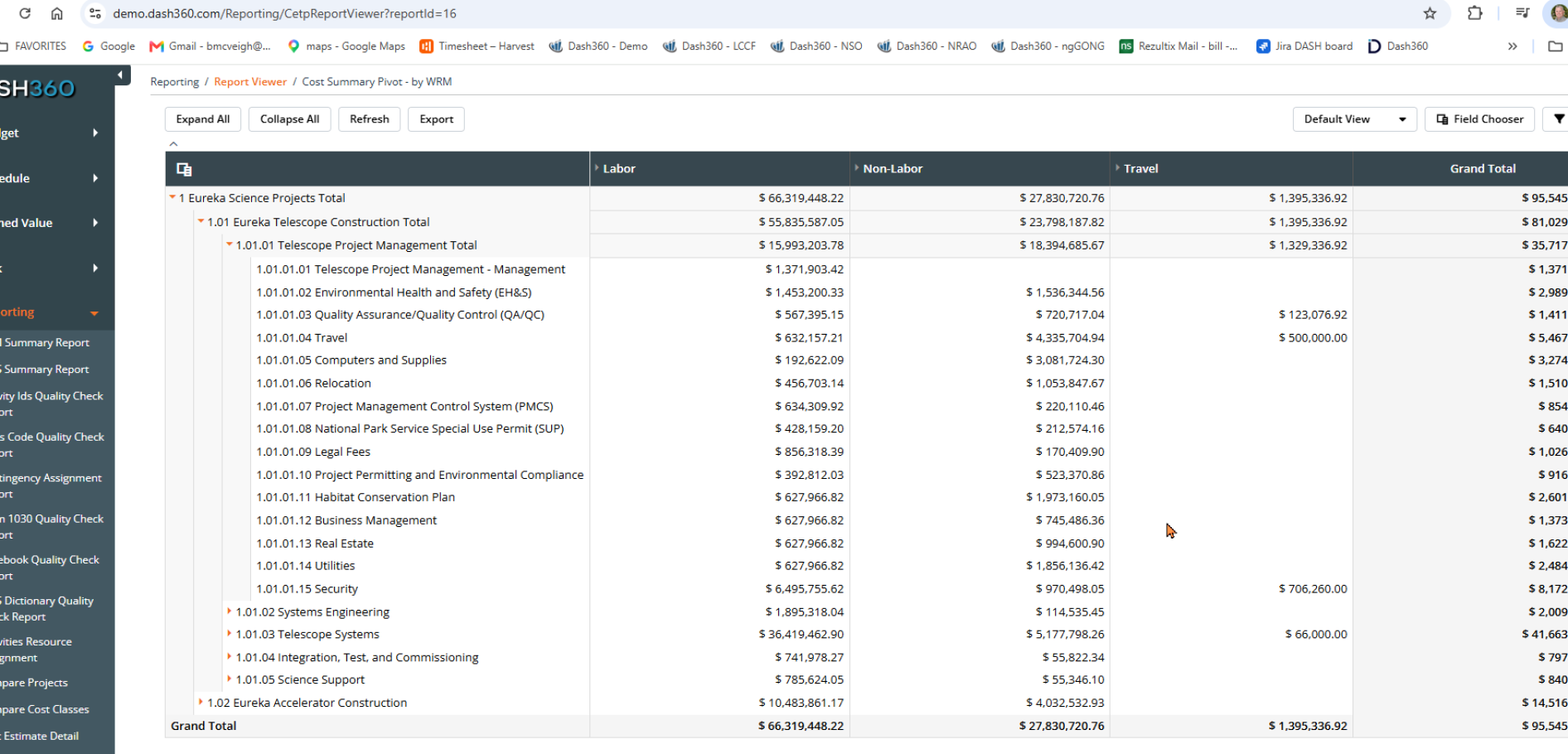This screenshot has height=754, width=1568.
Task: Select 1.01.01.15 Security row label
Action: pyautogui.click(x=307, y=589)
